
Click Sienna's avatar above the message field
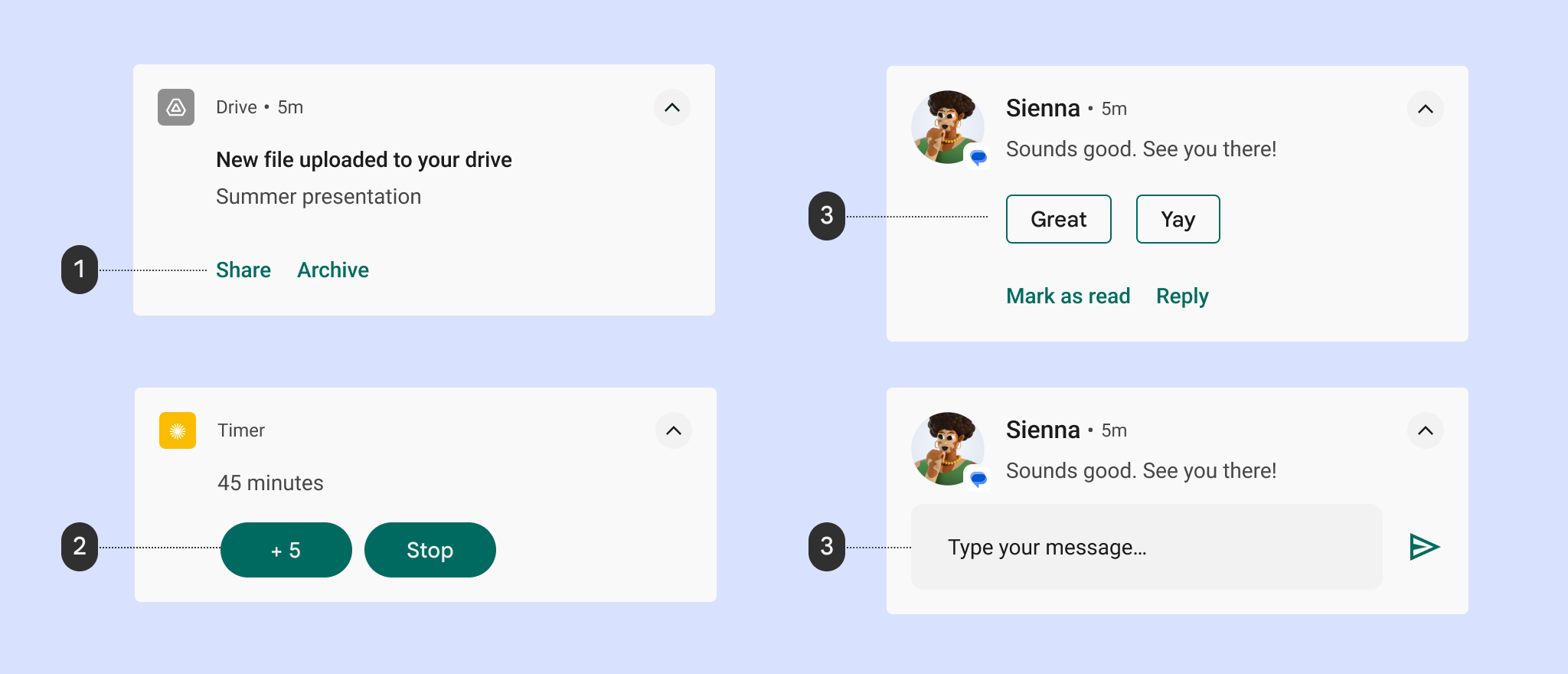[x=946, y=448]
